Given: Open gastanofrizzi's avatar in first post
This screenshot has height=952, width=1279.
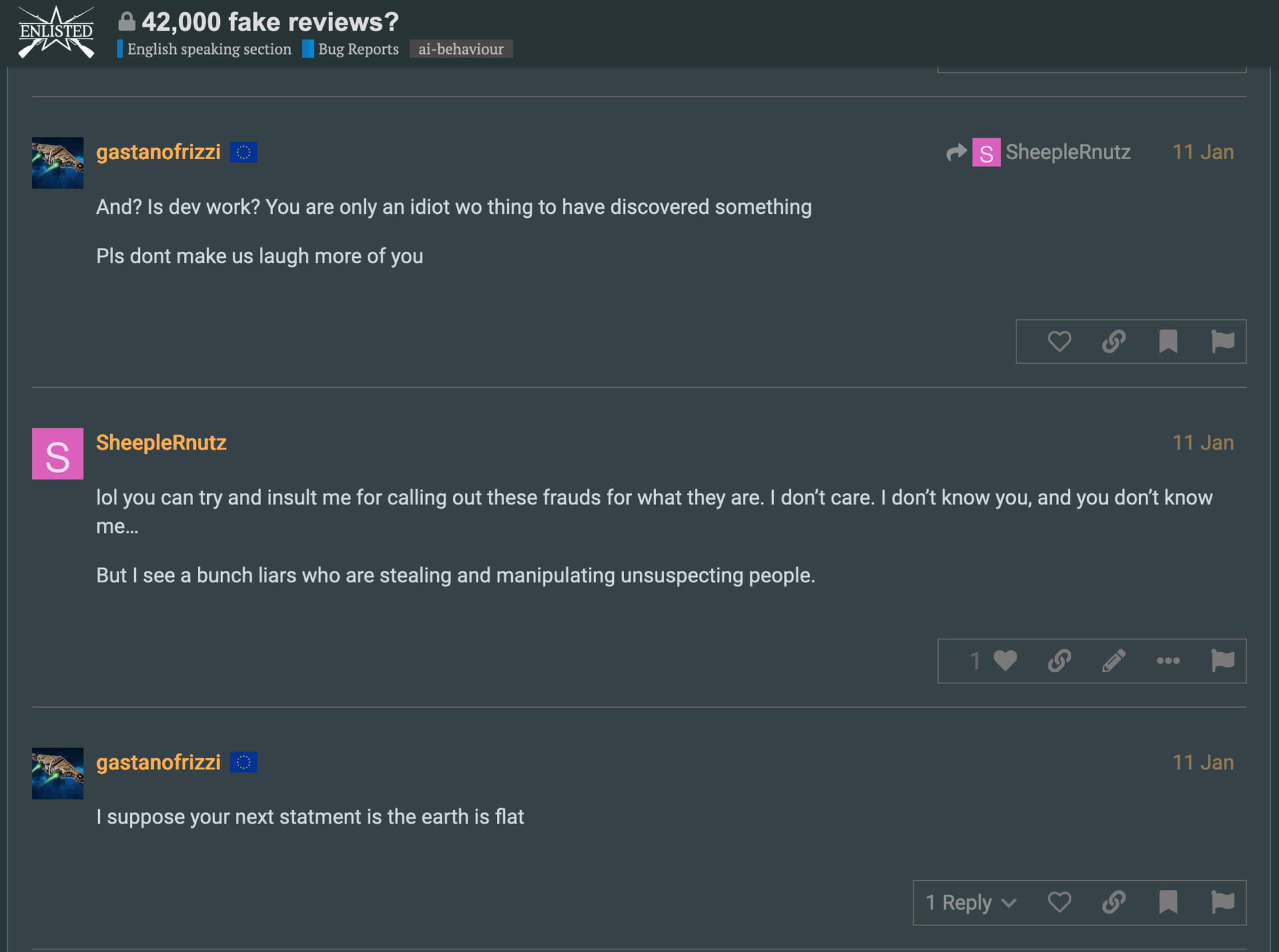Looking at the screenshot, I should 58,163.
